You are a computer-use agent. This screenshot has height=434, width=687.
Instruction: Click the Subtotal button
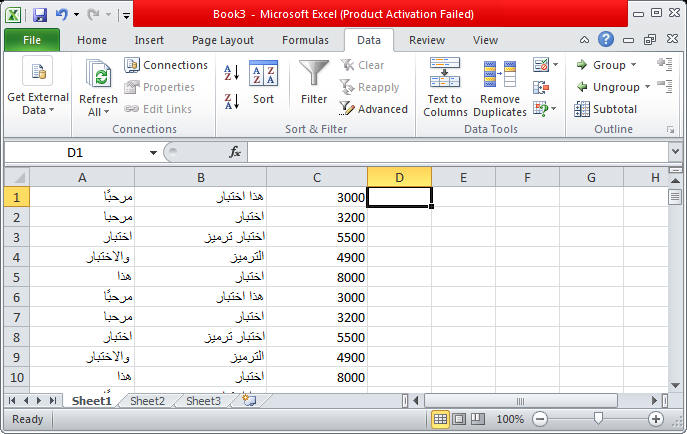pyautogui.click(x=606, y=109)
